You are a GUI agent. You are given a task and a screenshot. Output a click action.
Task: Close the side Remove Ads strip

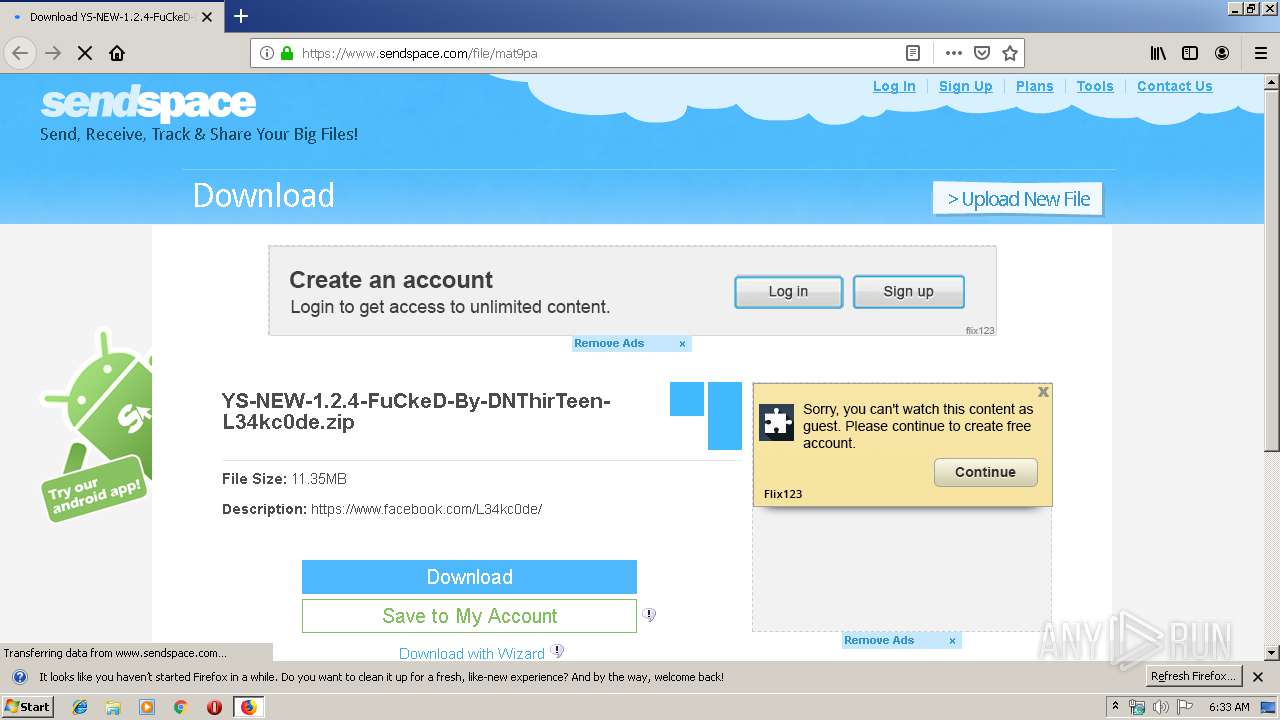pos(952,641)
